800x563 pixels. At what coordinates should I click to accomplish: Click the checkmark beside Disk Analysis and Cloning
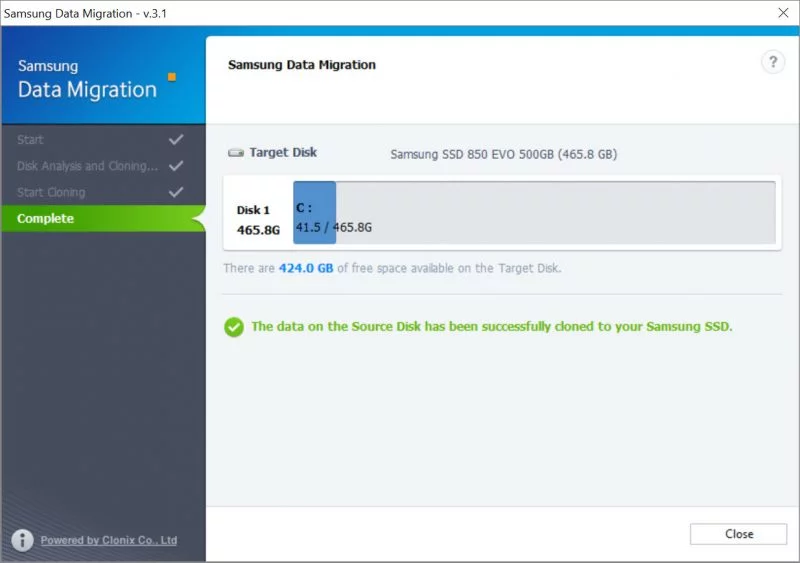176,166
